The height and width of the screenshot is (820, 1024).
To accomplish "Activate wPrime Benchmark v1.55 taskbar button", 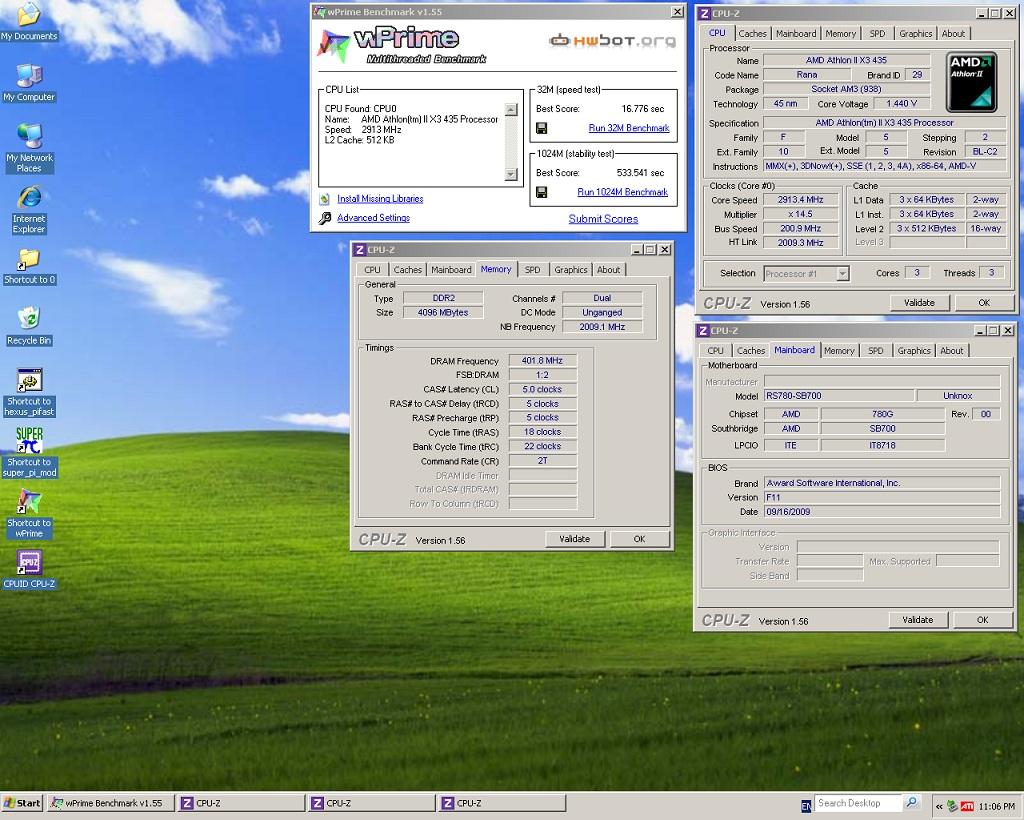I will 111,803.
